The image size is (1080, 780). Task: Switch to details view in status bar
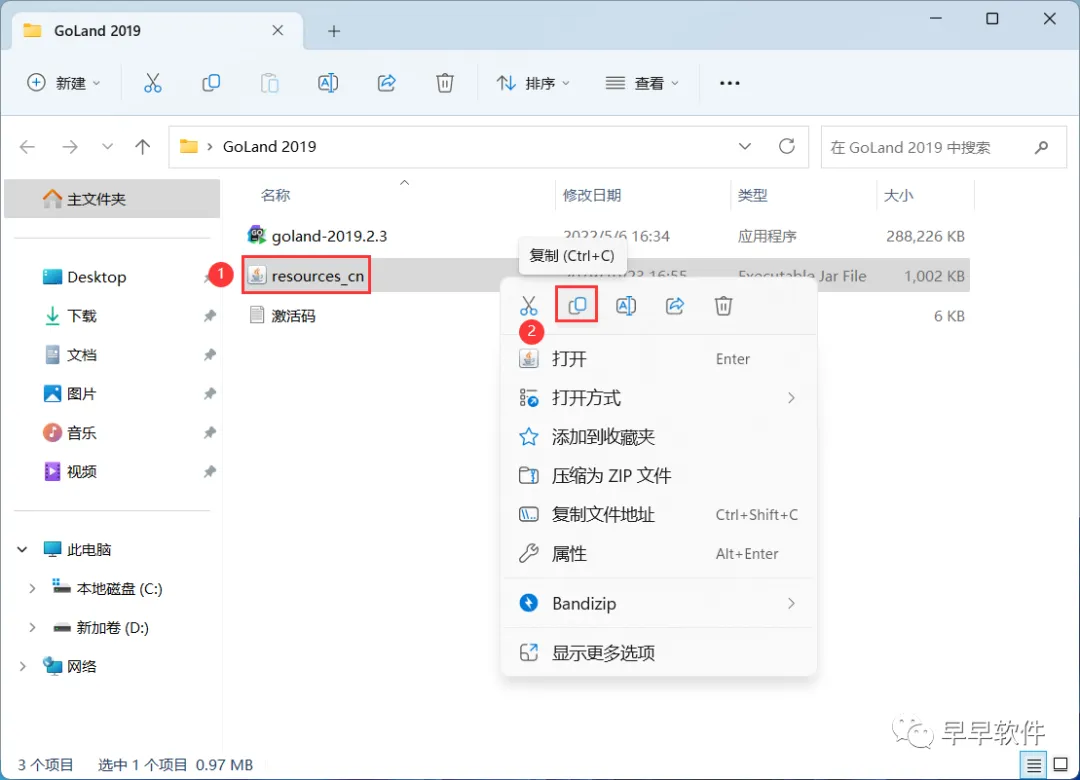pyautogui.click(x=1033, y=765)
